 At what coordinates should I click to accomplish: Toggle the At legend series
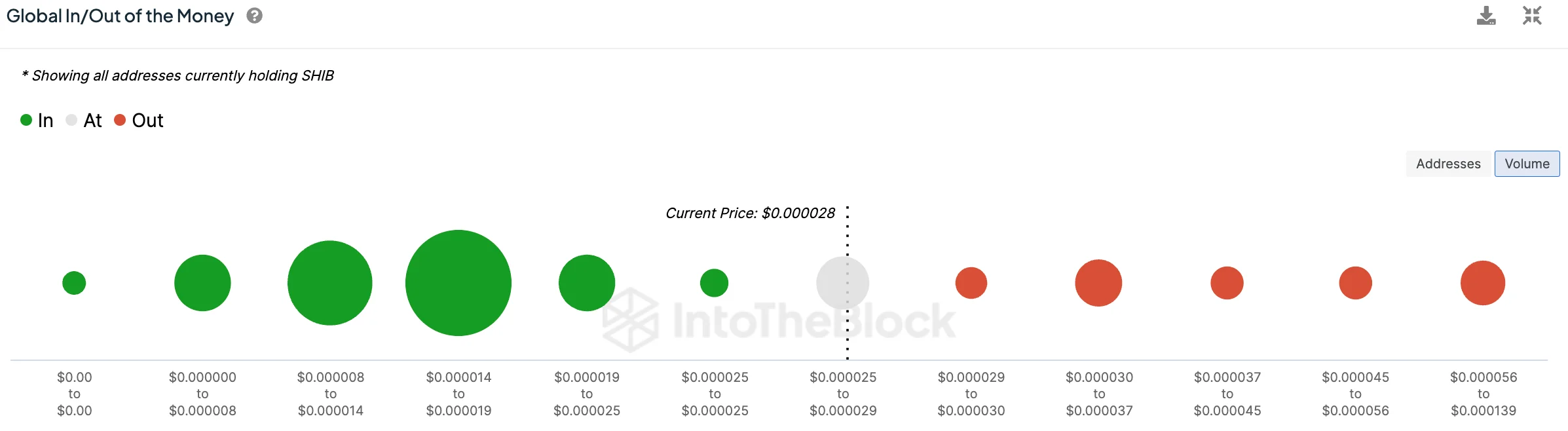[92, 121]
